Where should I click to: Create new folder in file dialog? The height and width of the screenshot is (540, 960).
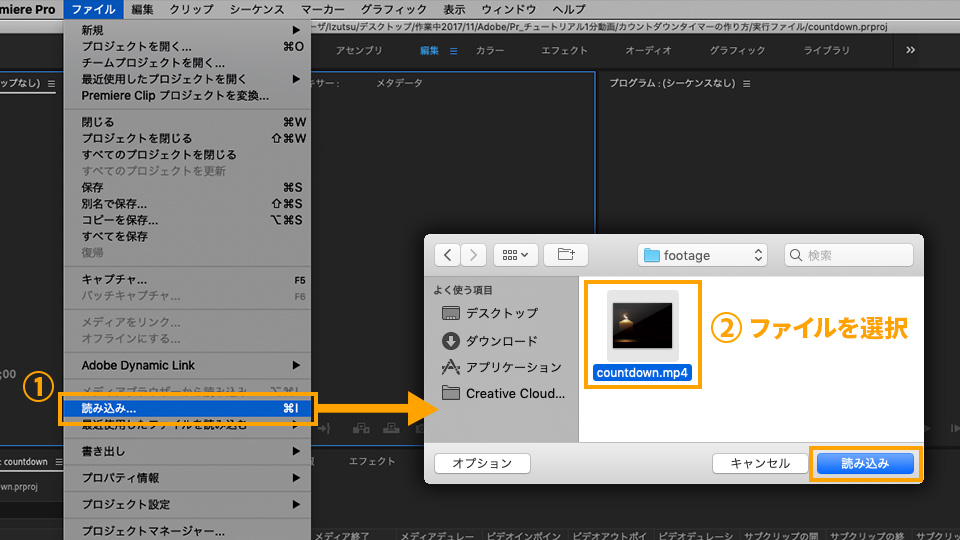coord(566,255)
